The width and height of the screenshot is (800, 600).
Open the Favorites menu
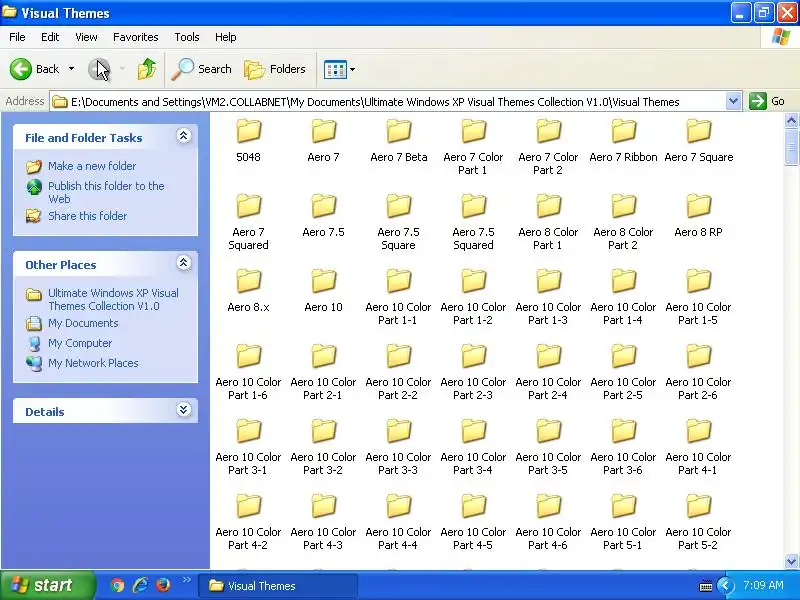point(136,37)
